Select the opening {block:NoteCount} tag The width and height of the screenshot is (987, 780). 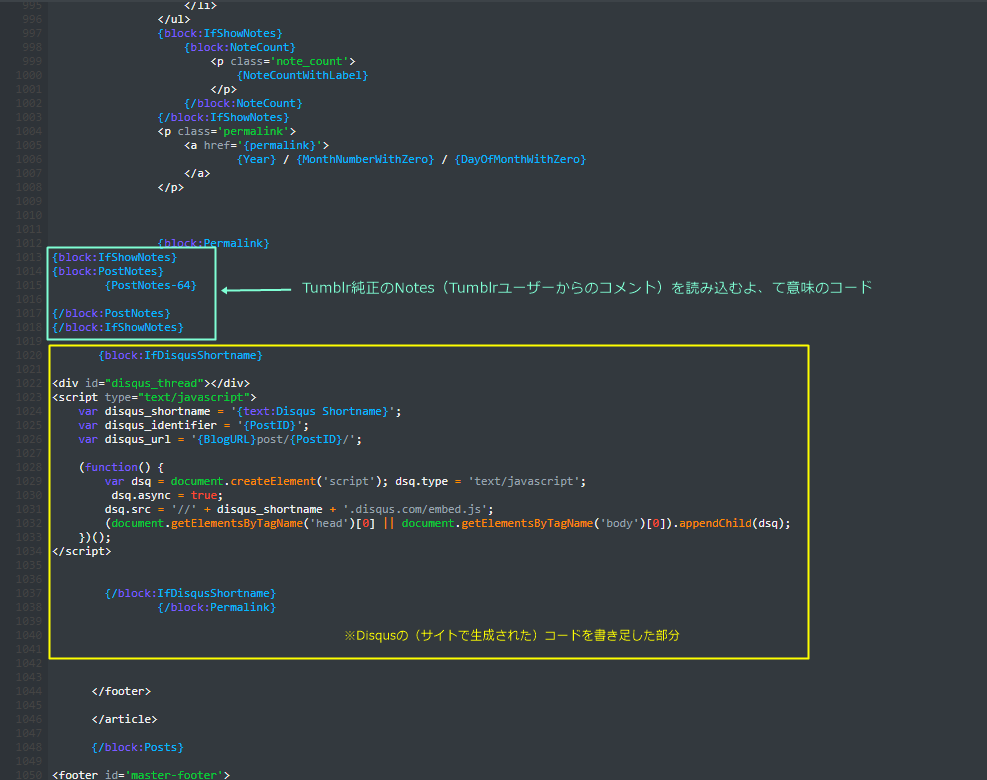click(240, 47)
